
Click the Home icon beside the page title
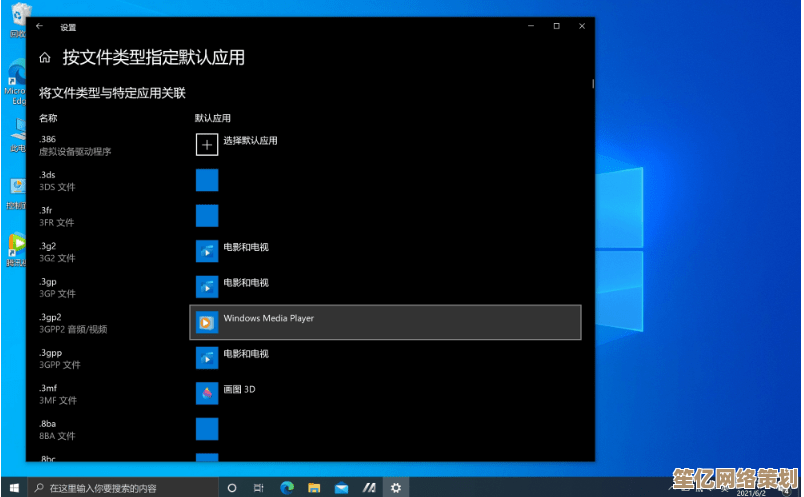tap(45, 58)
